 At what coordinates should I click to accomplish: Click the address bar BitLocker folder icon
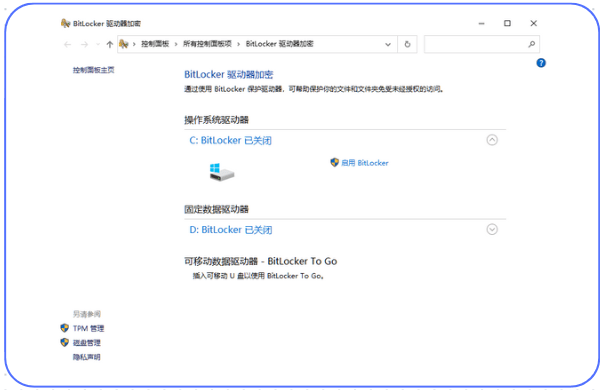pos(123,44)
